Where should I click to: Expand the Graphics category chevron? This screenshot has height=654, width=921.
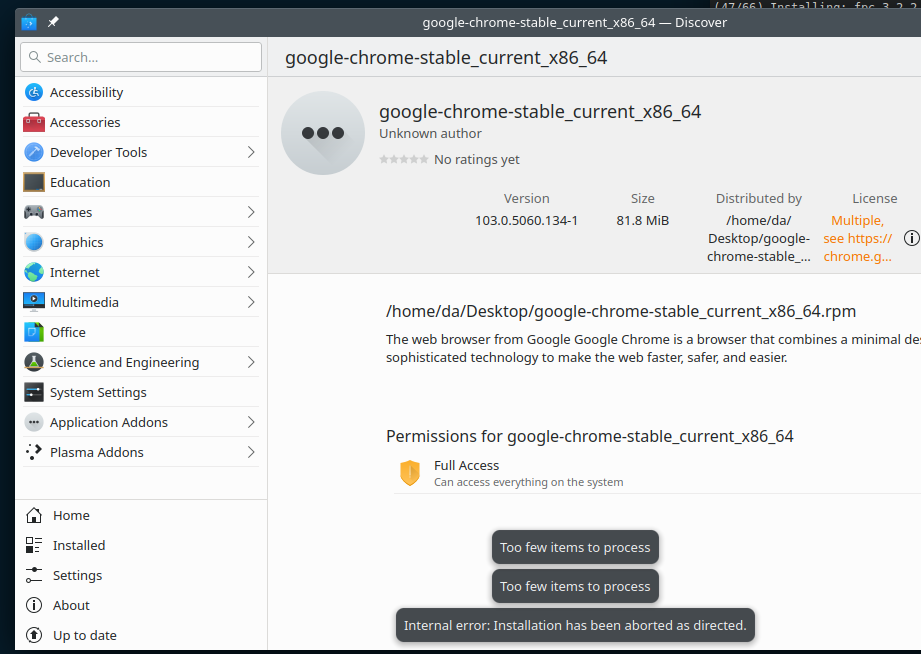[x=251, y=242]
